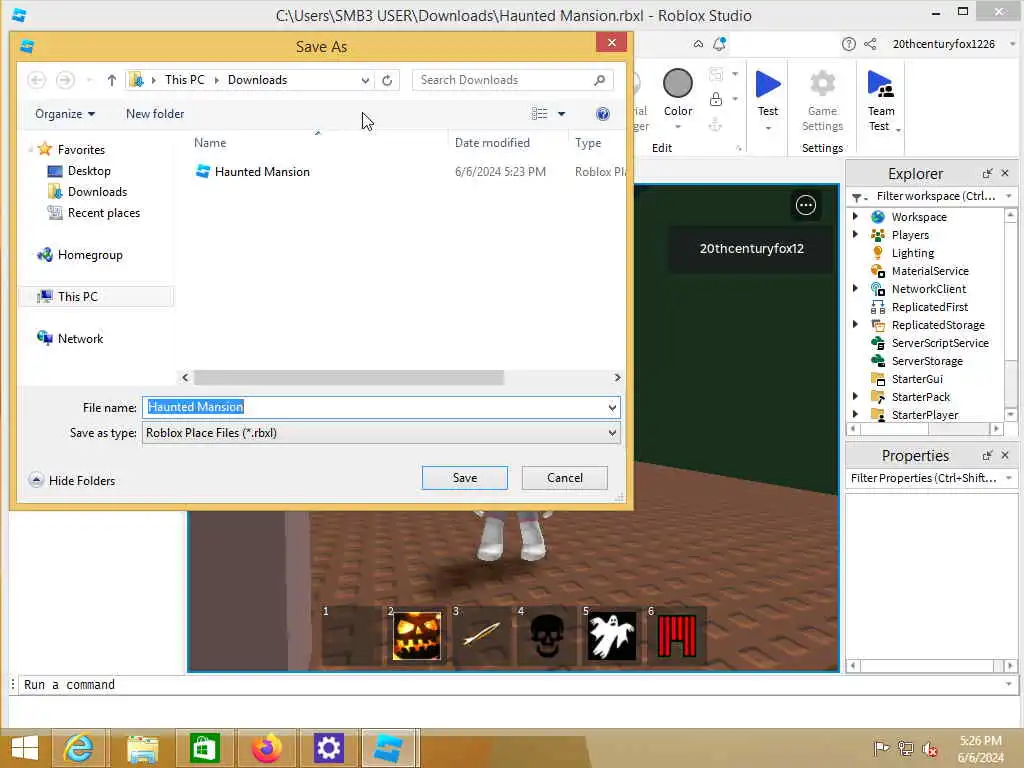Select red curtain tool in slot 6

click(x=677, y=635)
